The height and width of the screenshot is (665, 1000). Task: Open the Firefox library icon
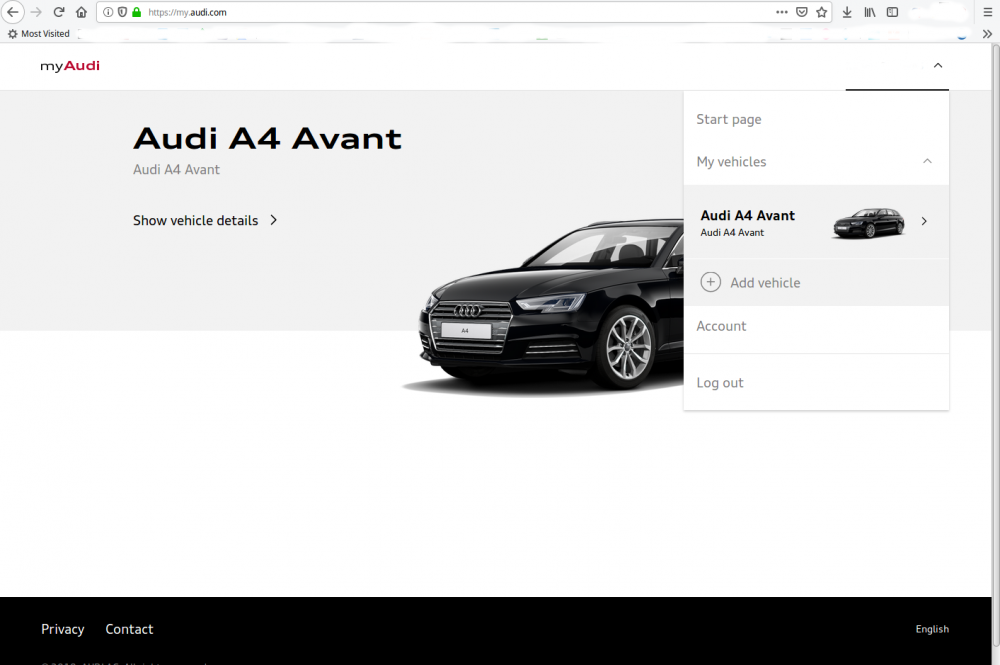[x=870, y=12]
